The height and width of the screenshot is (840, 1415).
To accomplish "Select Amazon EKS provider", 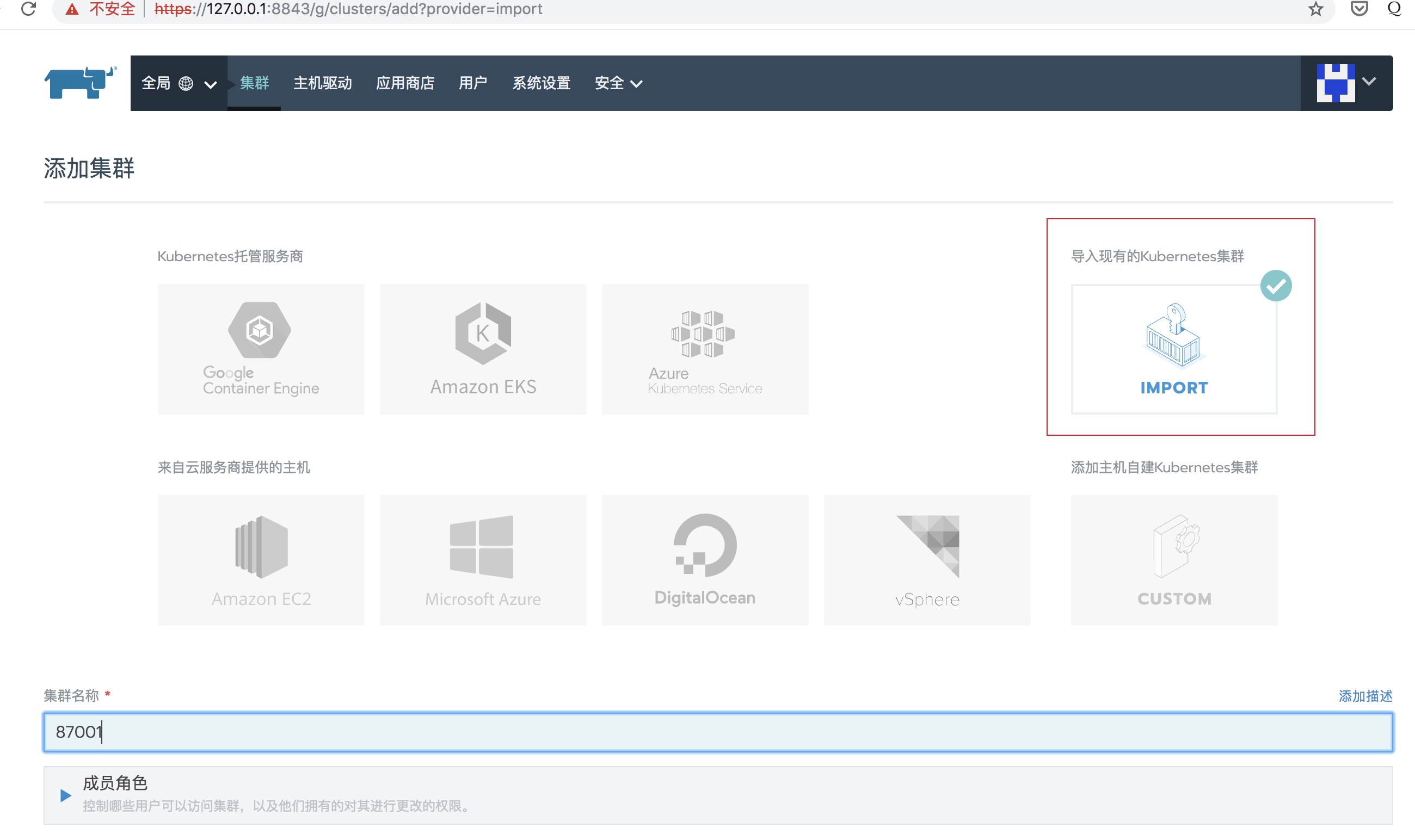I will click(x=483, y=349).
